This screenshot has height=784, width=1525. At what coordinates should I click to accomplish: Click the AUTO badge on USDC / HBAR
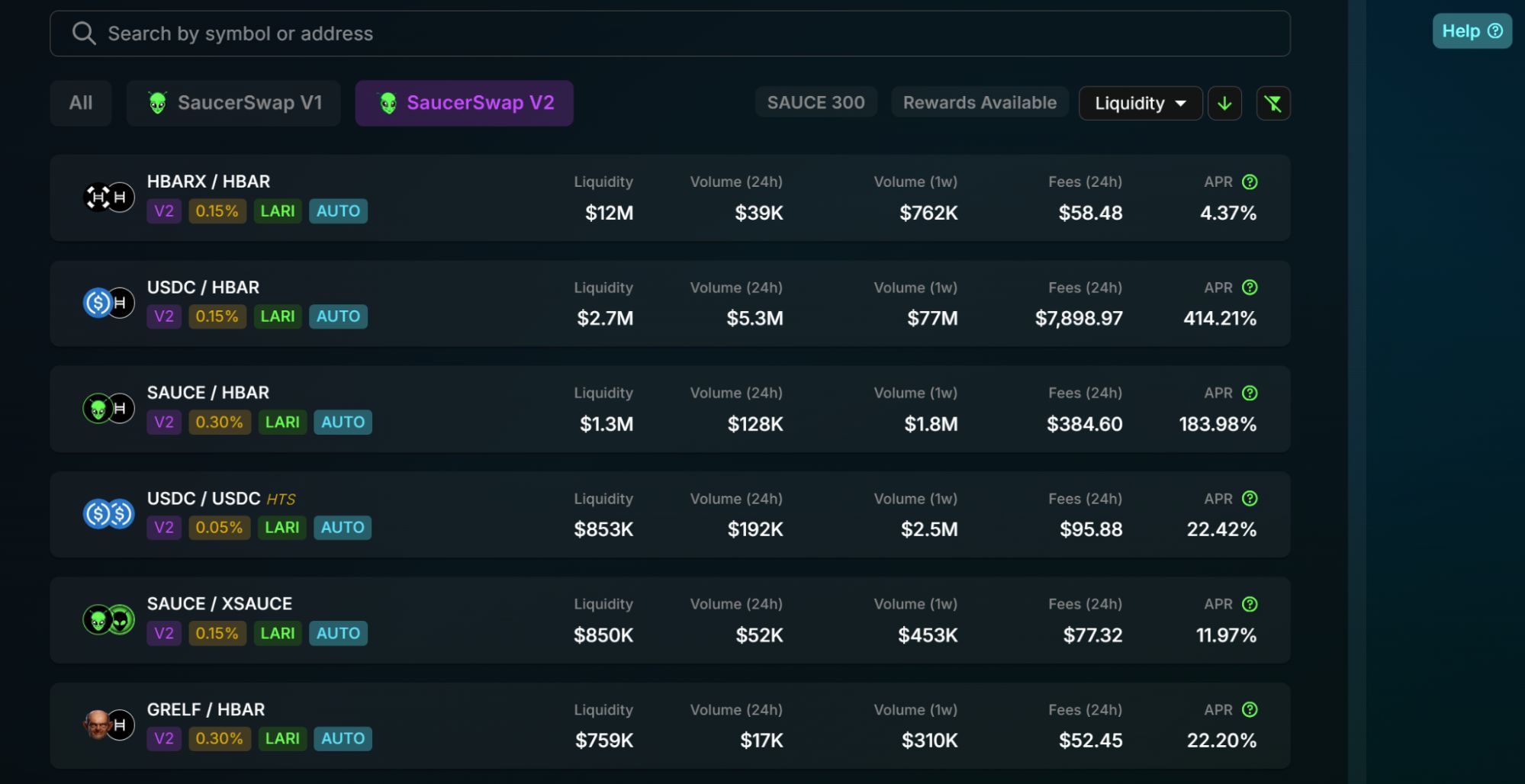pyautogui.click(x=338, y=316)
